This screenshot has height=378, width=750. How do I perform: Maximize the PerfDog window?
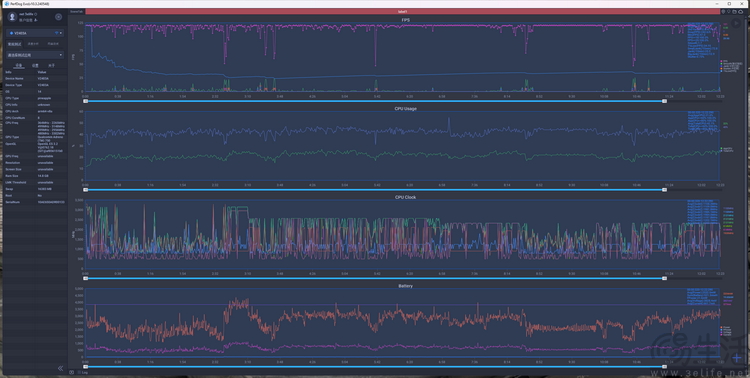point(729,3)
